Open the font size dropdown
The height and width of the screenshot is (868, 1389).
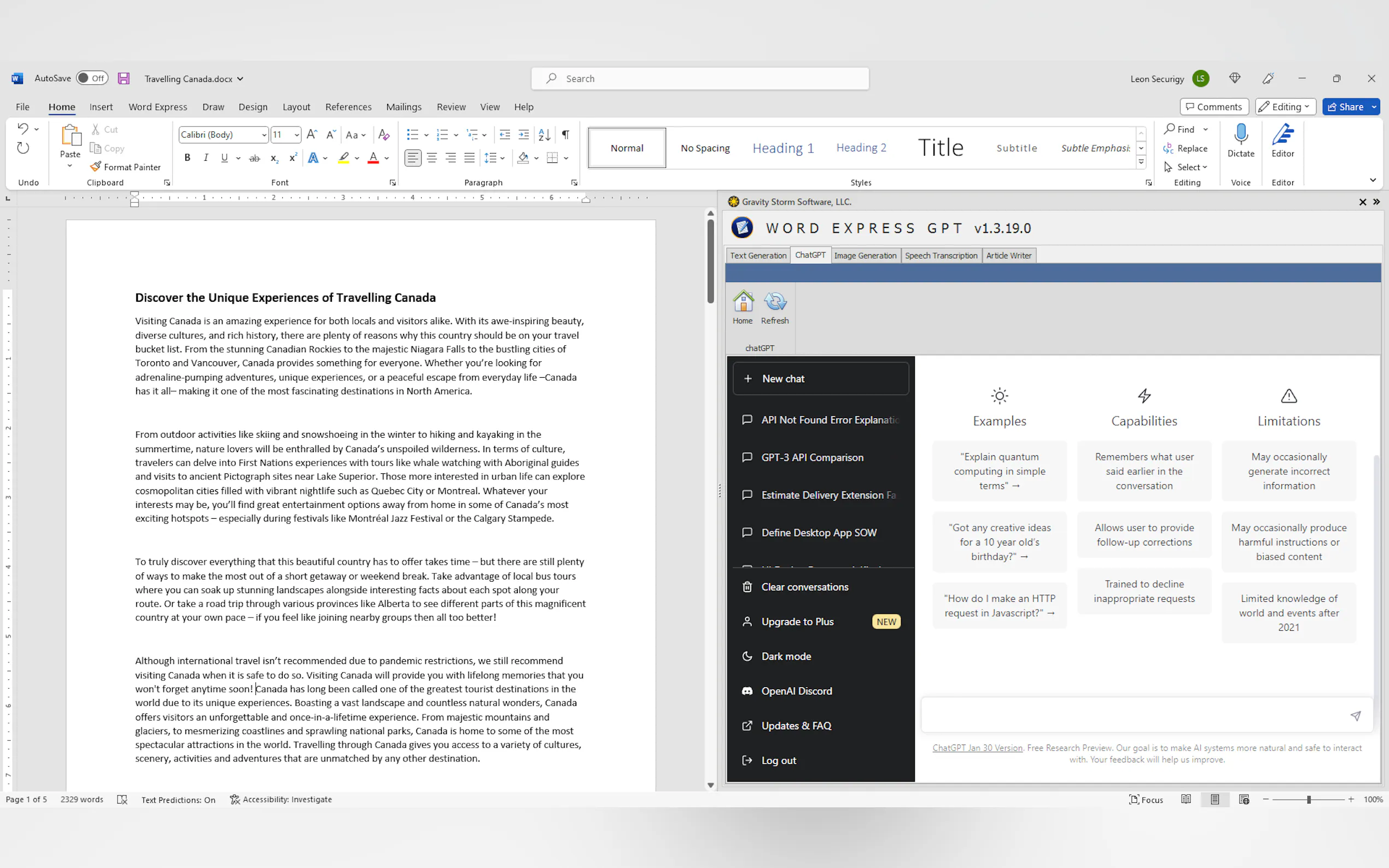point(296,135)
